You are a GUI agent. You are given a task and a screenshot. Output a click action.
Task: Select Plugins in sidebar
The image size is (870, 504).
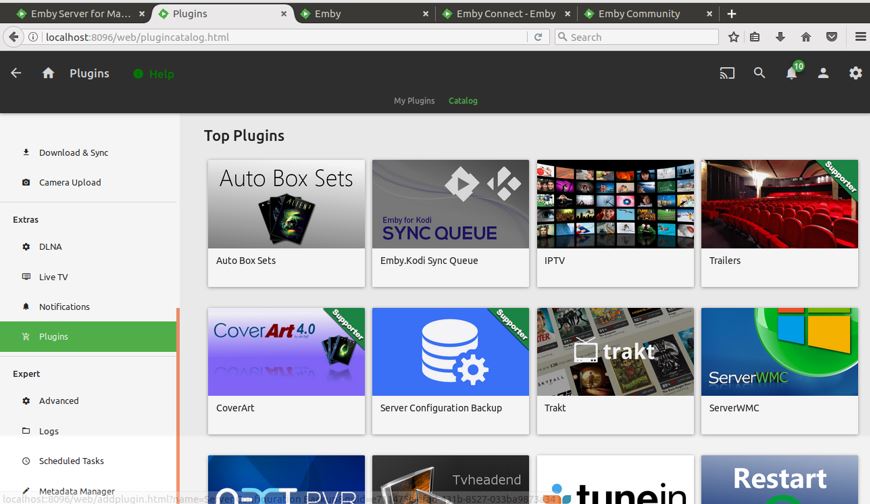88,336
